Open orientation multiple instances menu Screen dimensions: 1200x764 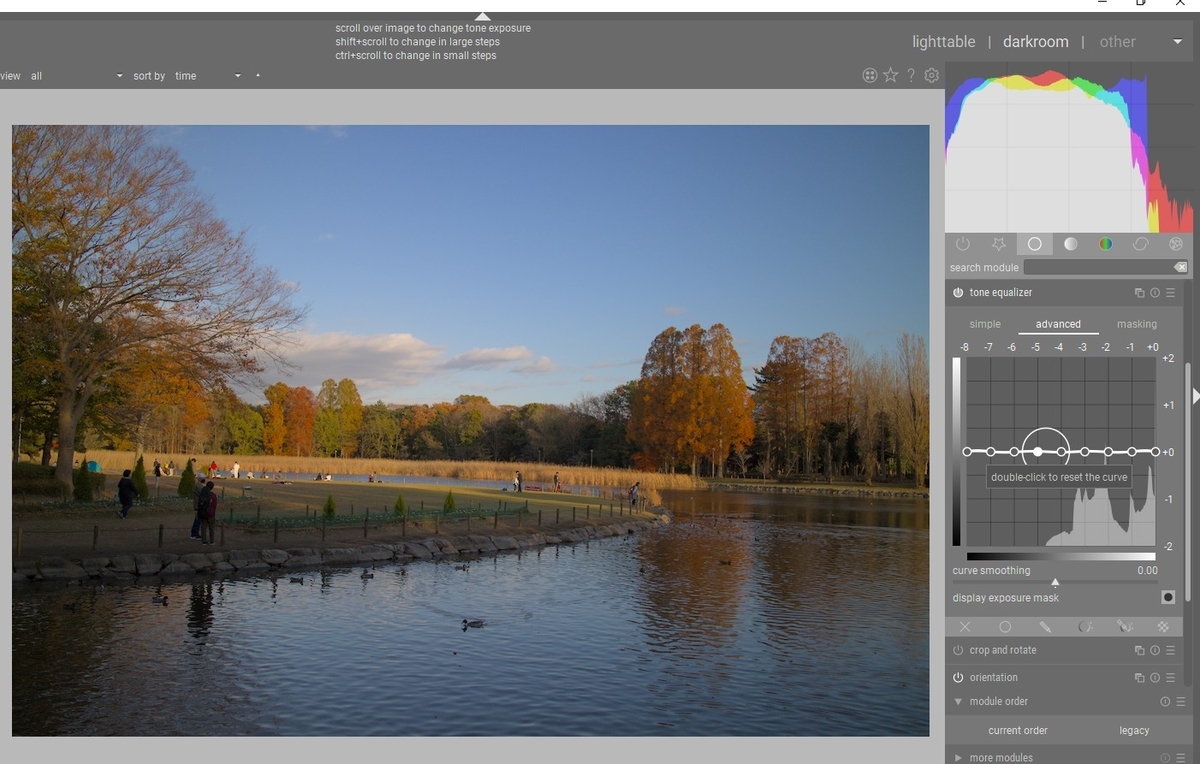coord(1139,677)
